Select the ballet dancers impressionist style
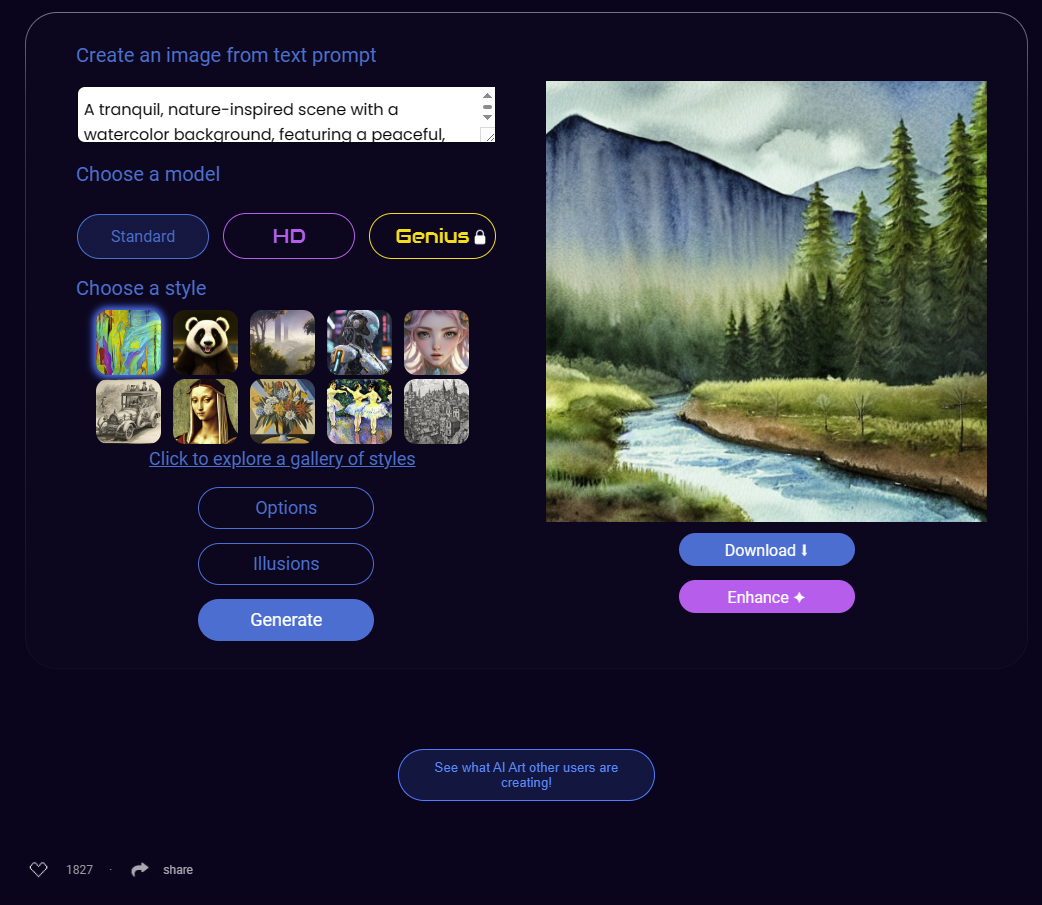This screenshot has width=1042, height=905. [359, 411]
